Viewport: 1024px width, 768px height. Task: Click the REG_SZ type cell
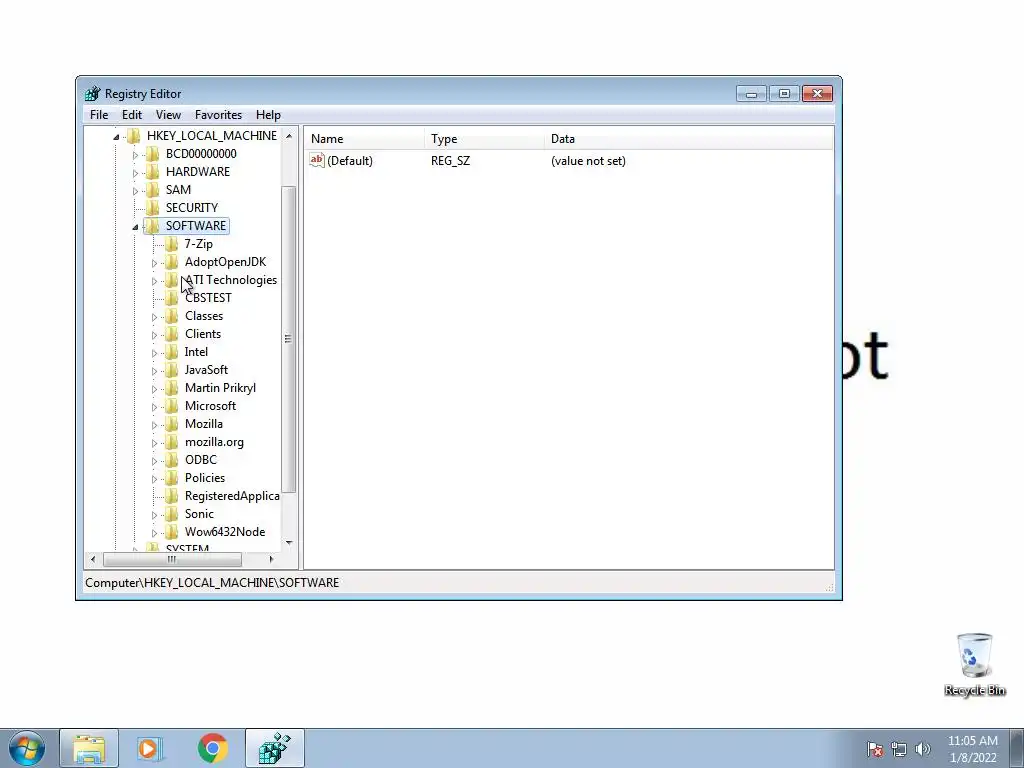(x=450, y=161)
